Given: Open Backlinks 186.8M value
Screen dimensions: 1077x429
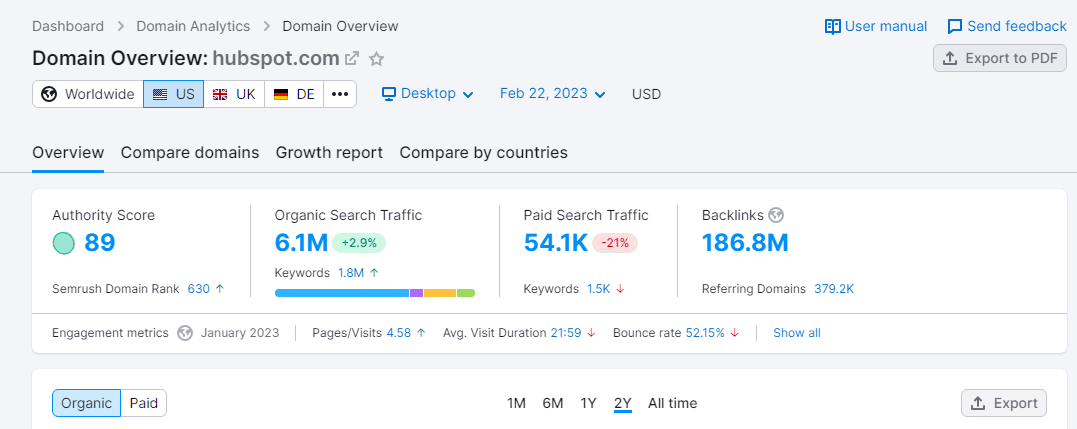Looking at the screenshot, I should (745, 243).
